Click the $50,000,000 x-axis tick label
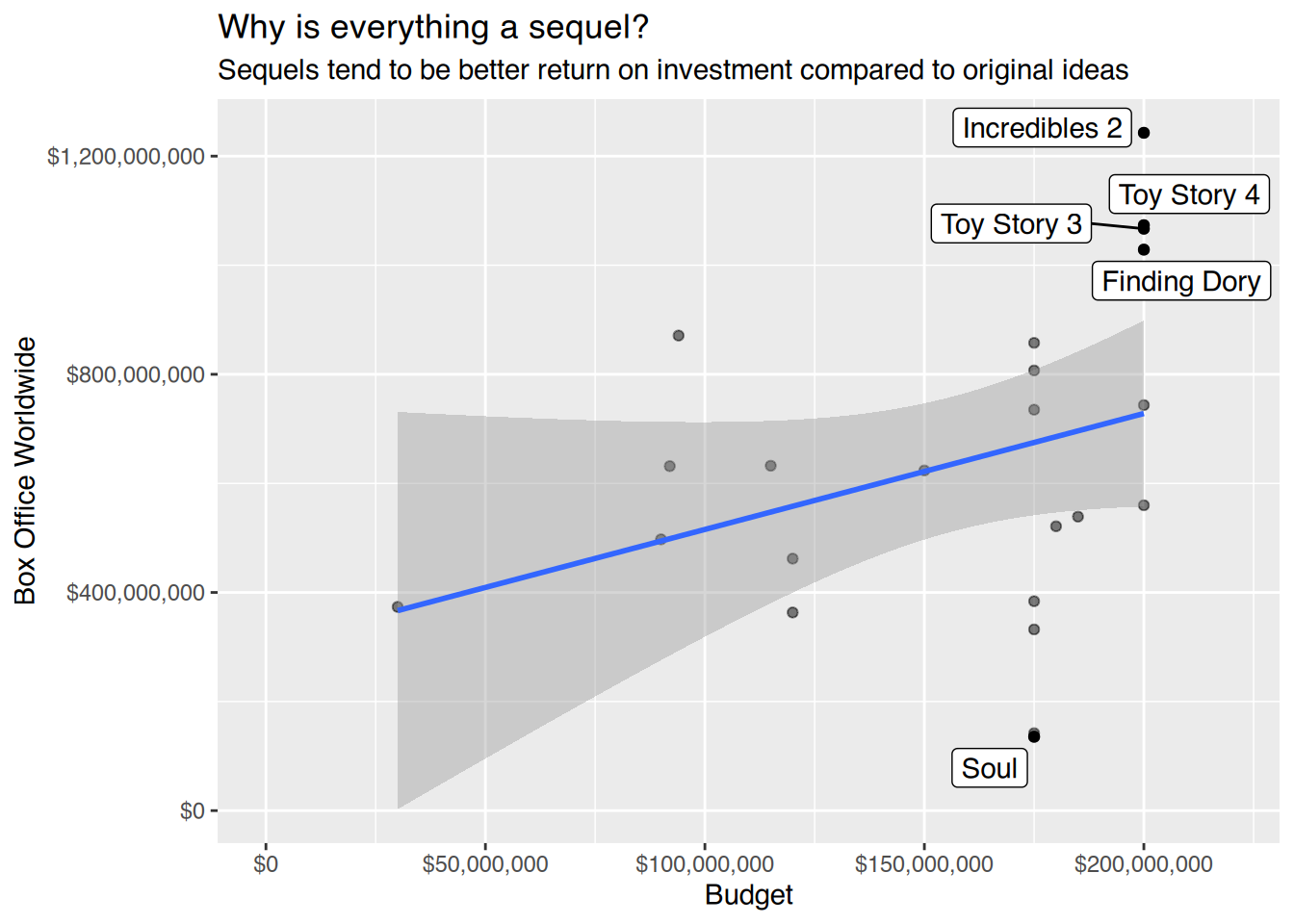This screenshot has width=1294, height=924. pos(485,864)
